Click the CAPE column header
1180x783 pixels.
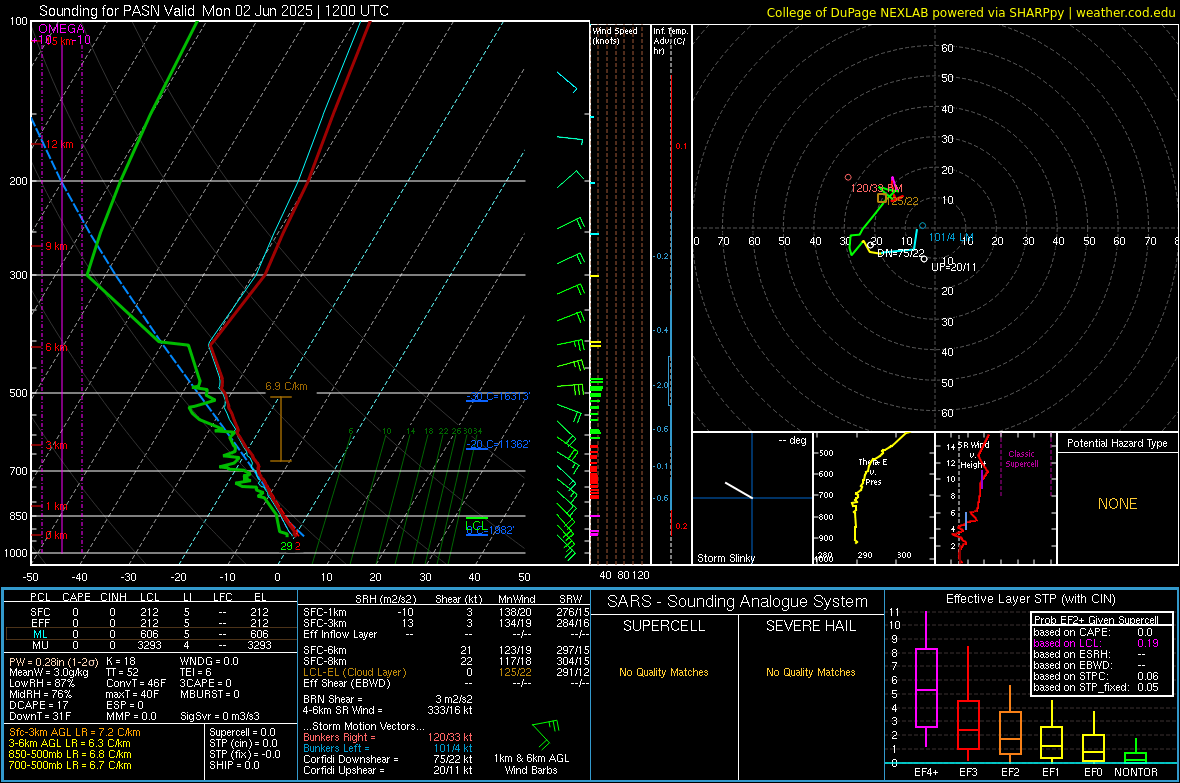click(x=76, y=597)
